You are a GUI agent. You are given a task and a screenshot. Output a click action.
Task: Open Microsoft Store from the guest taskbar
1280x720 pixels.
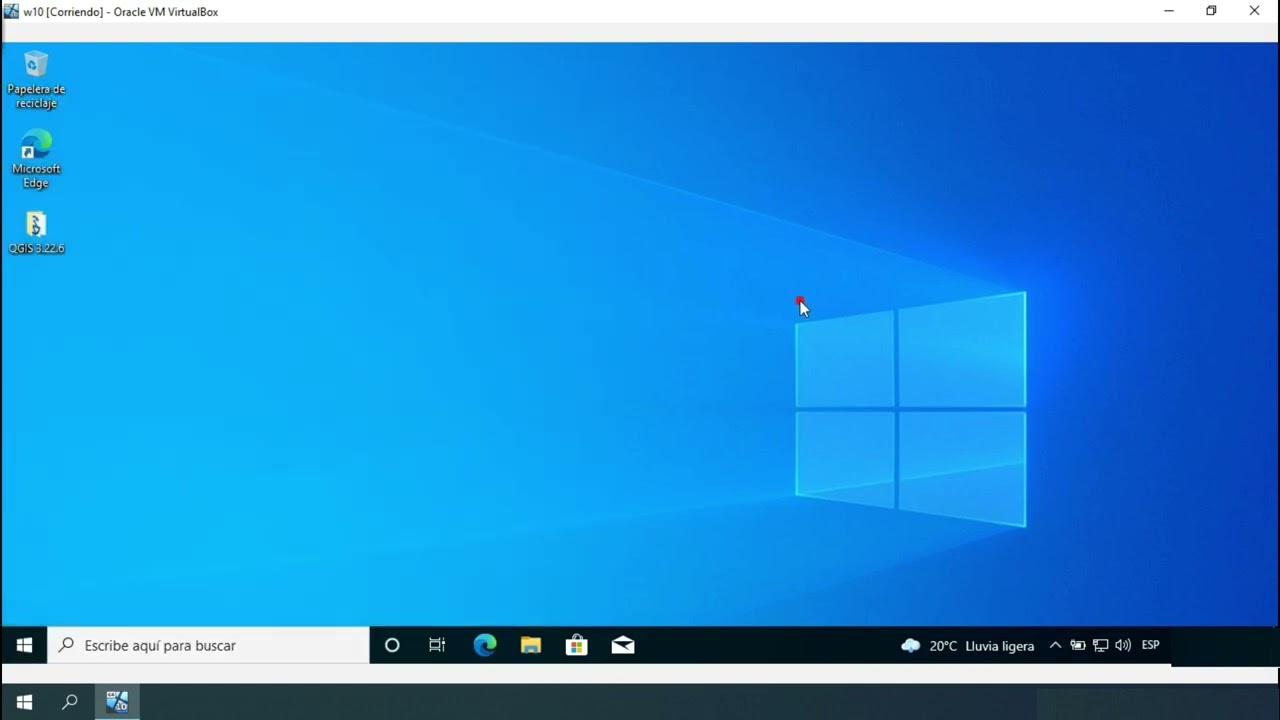(577, 645)
